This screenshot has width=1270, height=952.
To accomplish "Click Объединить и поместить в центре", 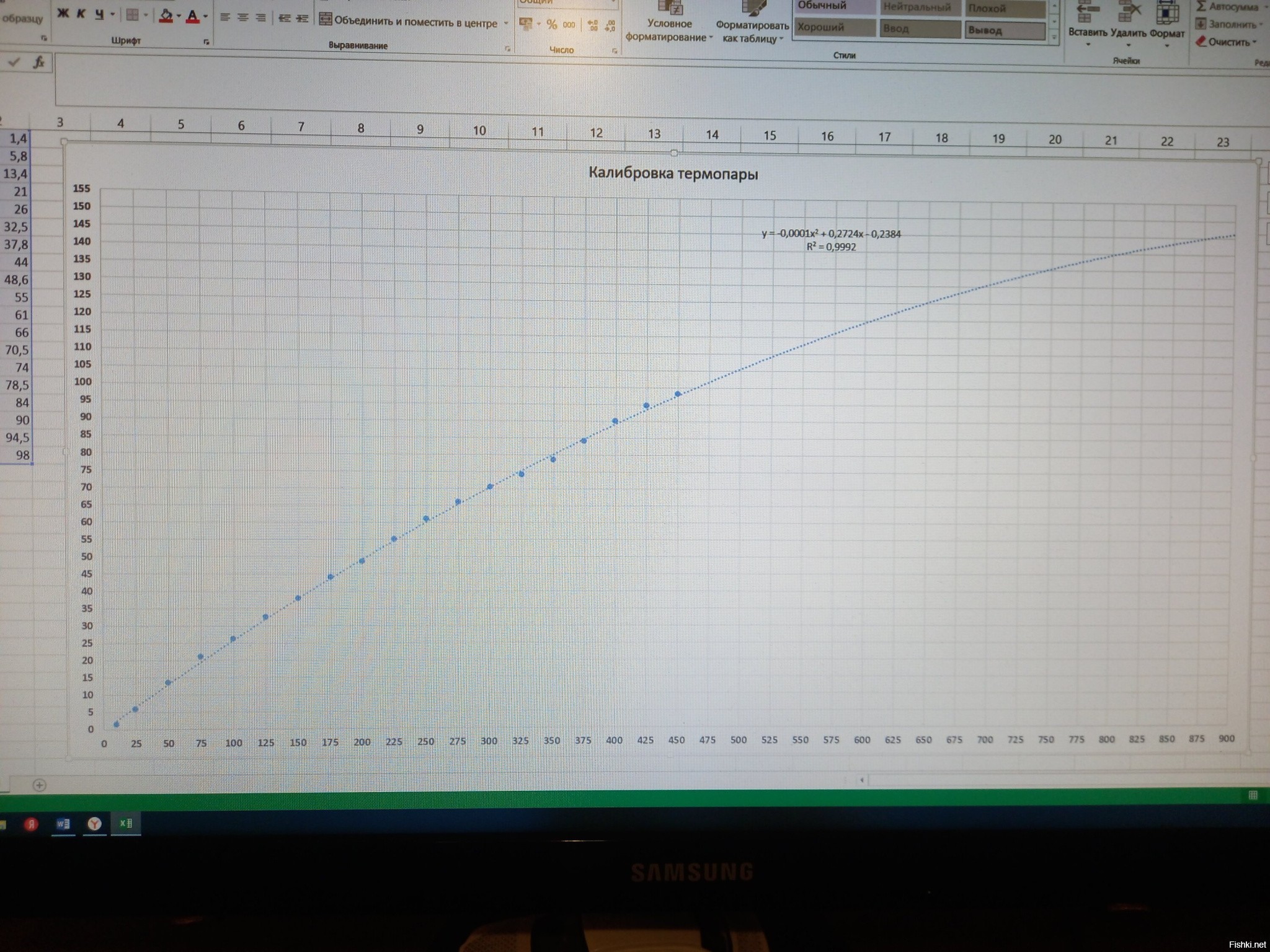I will point(409,22).
